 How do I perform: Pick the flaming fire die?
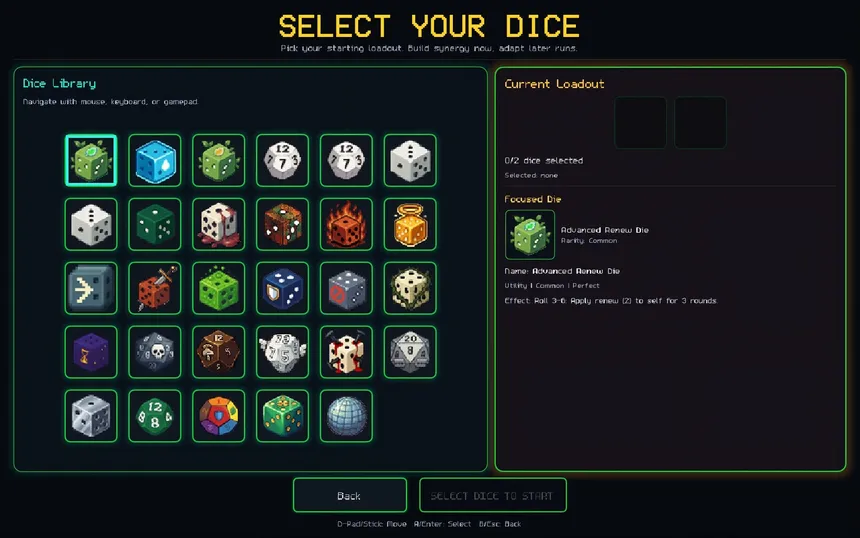[x=346, y=224]
